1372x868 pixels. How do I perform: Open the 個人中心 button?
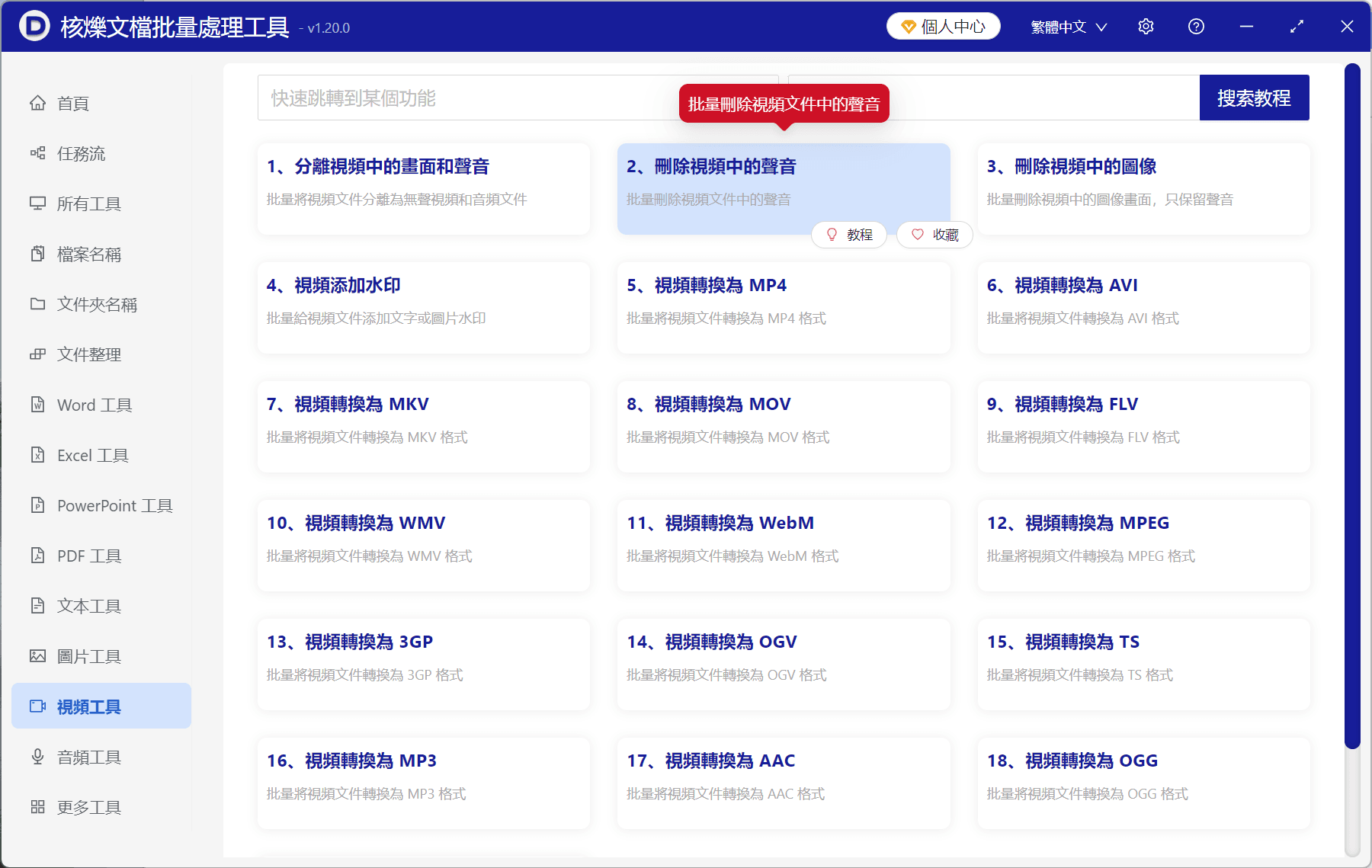click(944, 27)
